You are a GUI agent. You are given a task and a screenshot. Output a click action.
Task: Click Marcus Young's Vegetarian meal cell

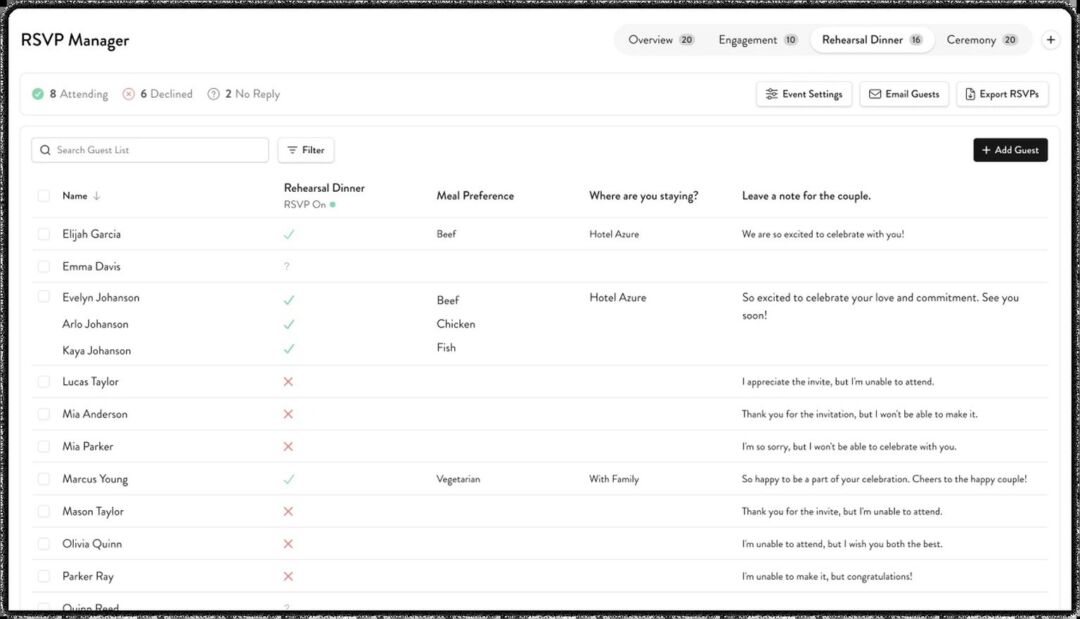coord(458,479)
